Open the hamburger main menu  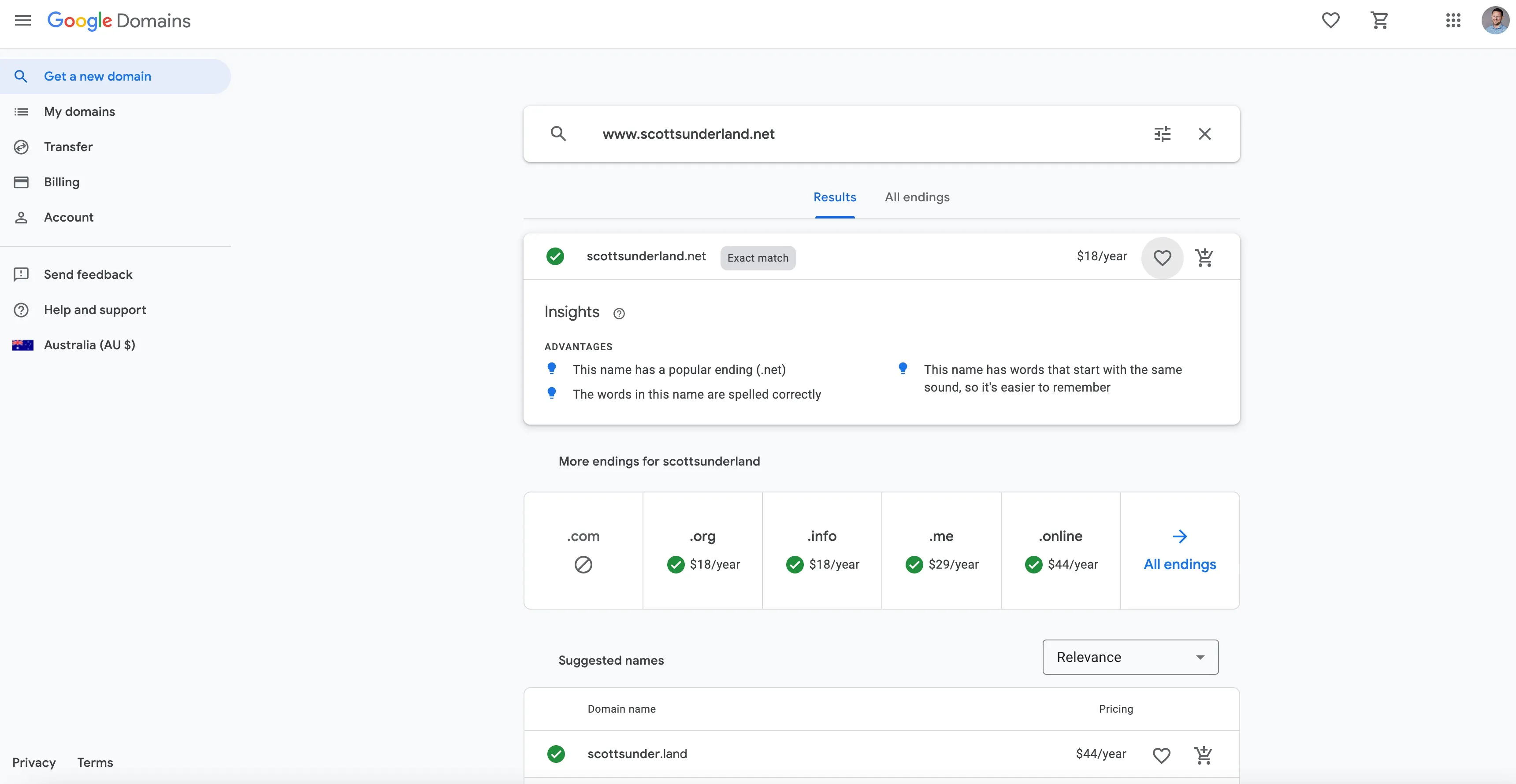pos(22,21)
